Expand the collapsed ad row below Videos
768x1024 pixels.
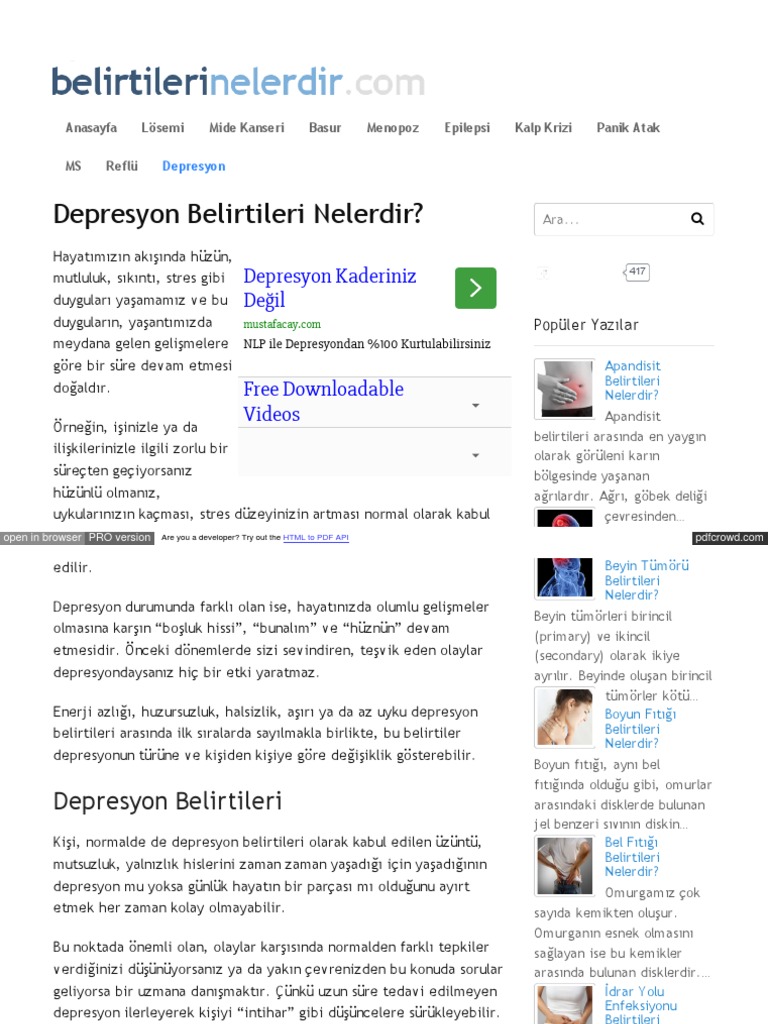[x=475, y=455]
